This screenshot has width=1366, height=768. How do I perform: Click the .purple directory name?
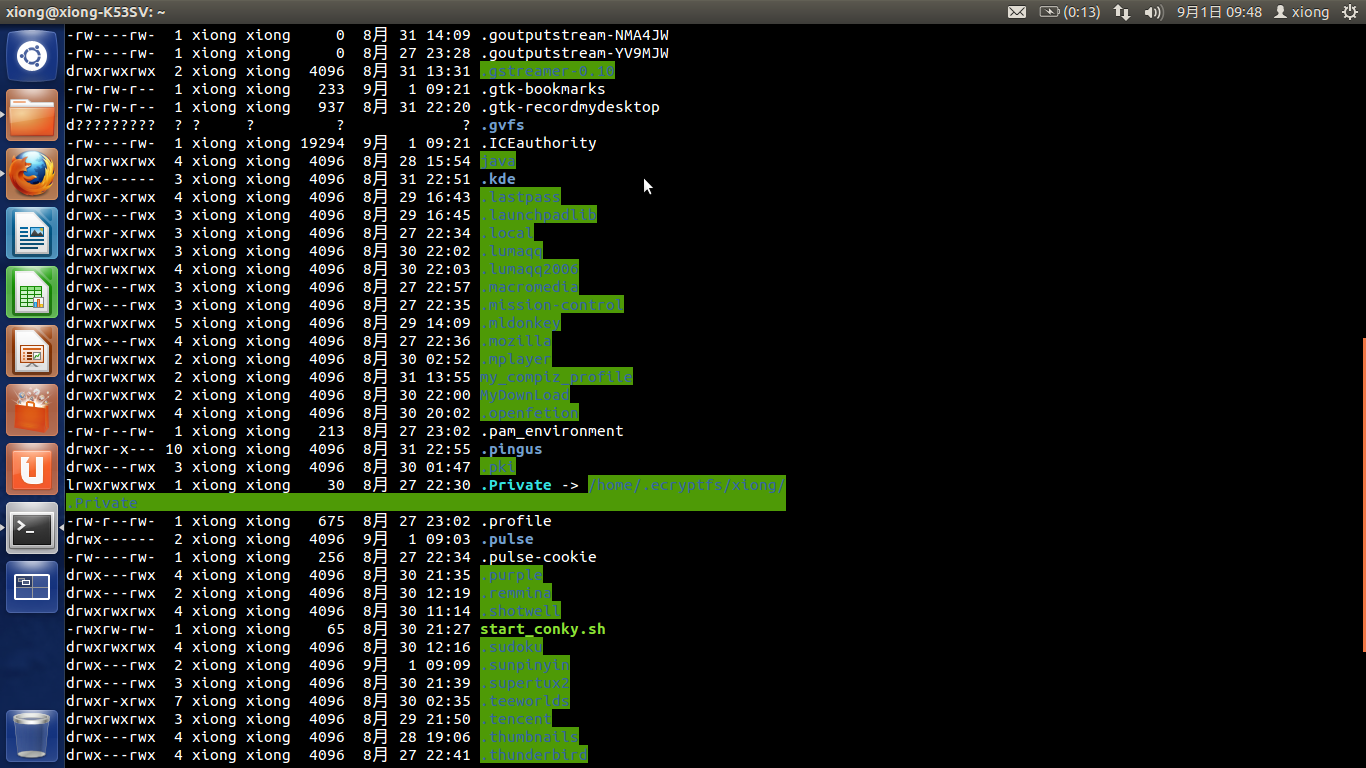click(x=511, y=575)
